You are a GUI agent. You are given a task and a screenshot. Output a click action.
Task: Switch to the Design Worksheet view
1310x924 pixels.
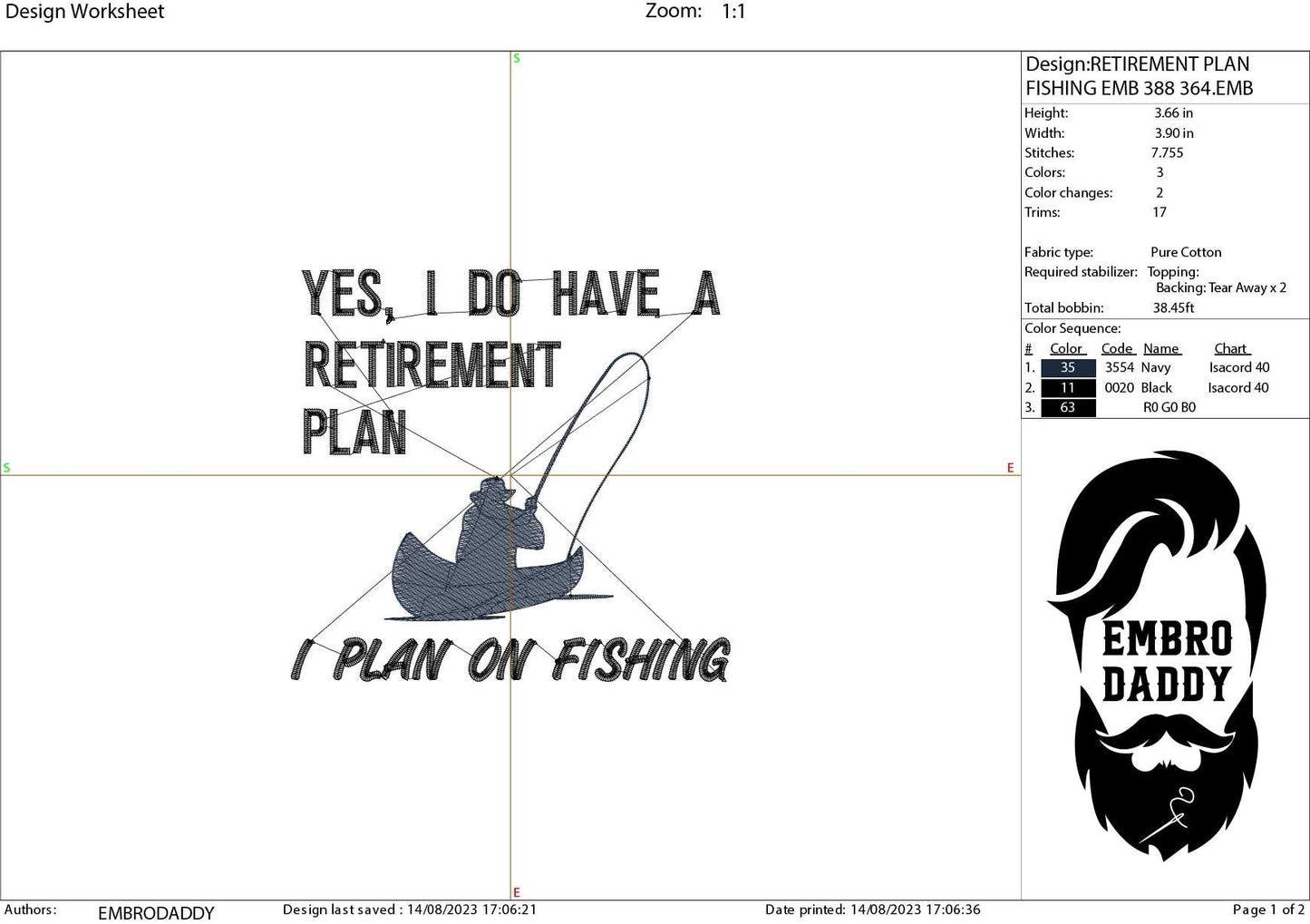point(86,11)
